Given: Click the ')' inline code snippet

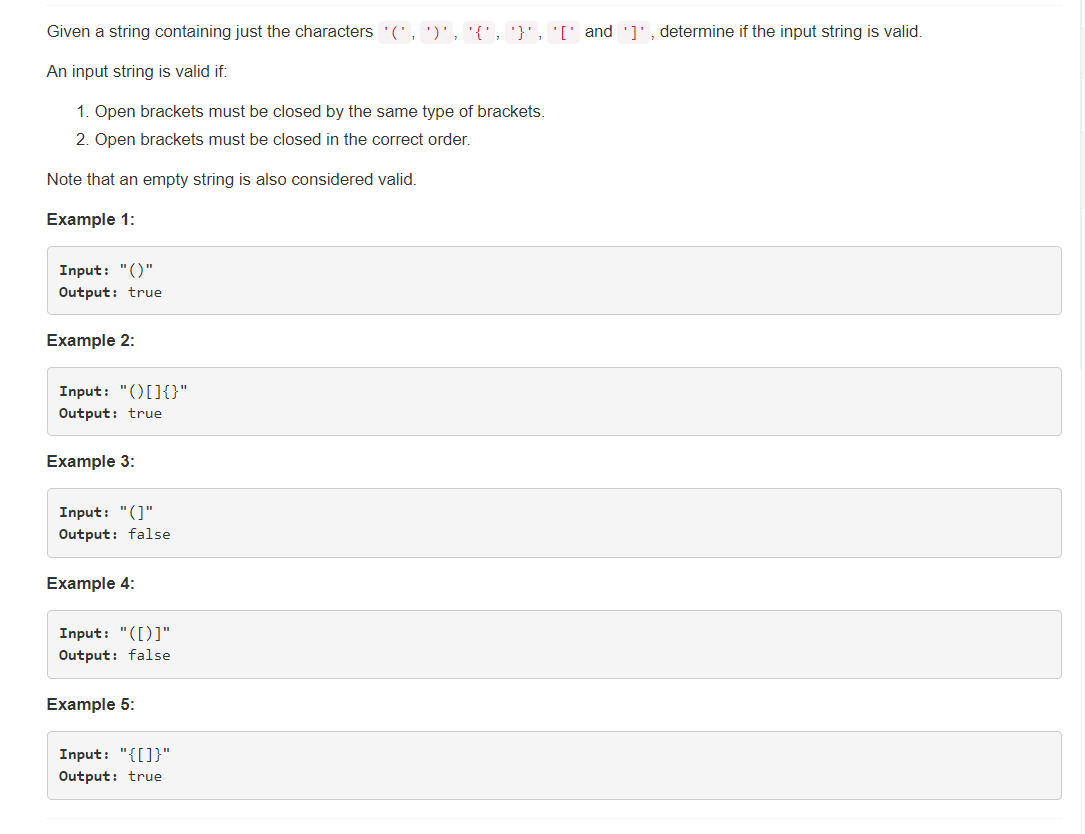Looking at the screenshot, I should (x=437, y=33).
